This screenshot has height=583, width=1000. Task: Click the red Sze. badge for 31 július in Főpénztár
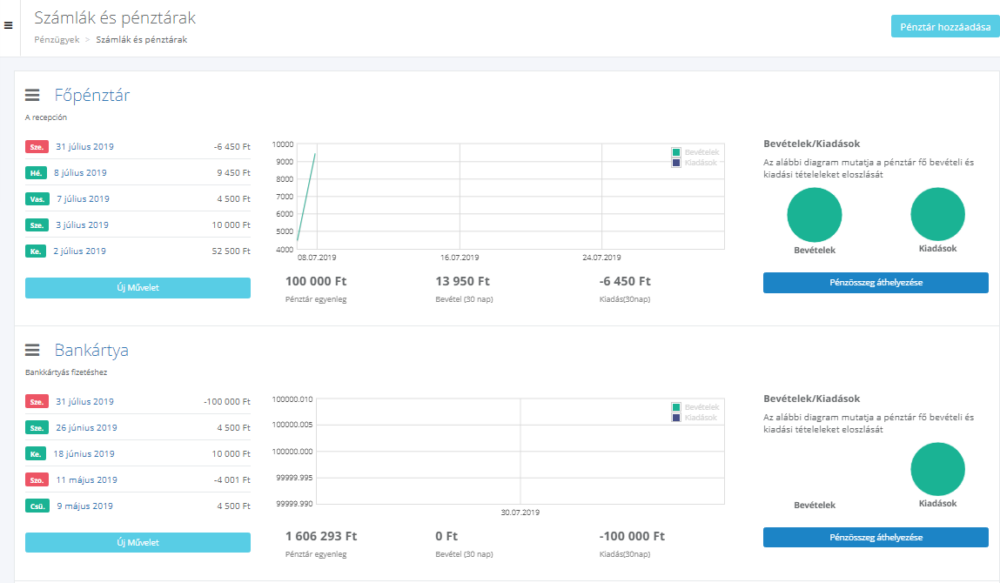tap(36, 146)
